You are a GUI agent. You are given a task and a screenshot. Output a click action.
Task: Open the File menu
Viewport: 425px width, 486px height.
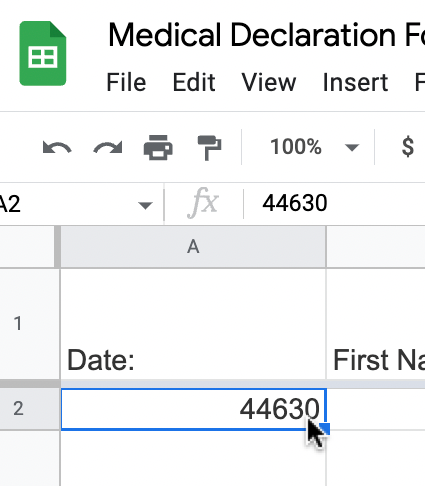coord(126,82)
